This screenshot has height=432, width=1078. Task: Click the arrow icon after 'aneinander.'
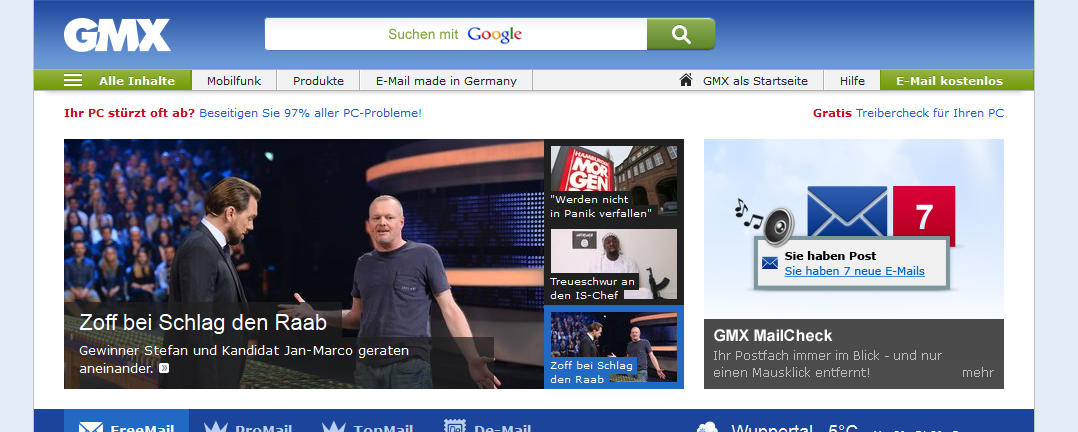[x=164, y=369]
